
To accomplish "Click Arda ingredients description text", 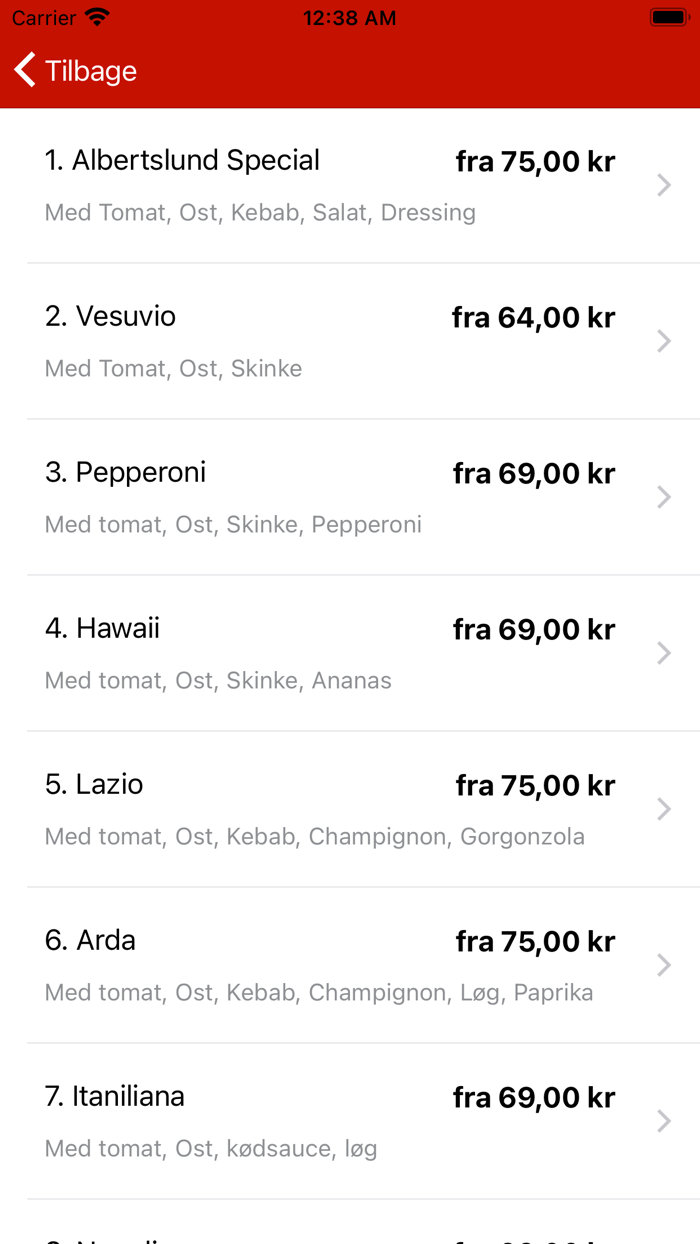I will point(319,993).
